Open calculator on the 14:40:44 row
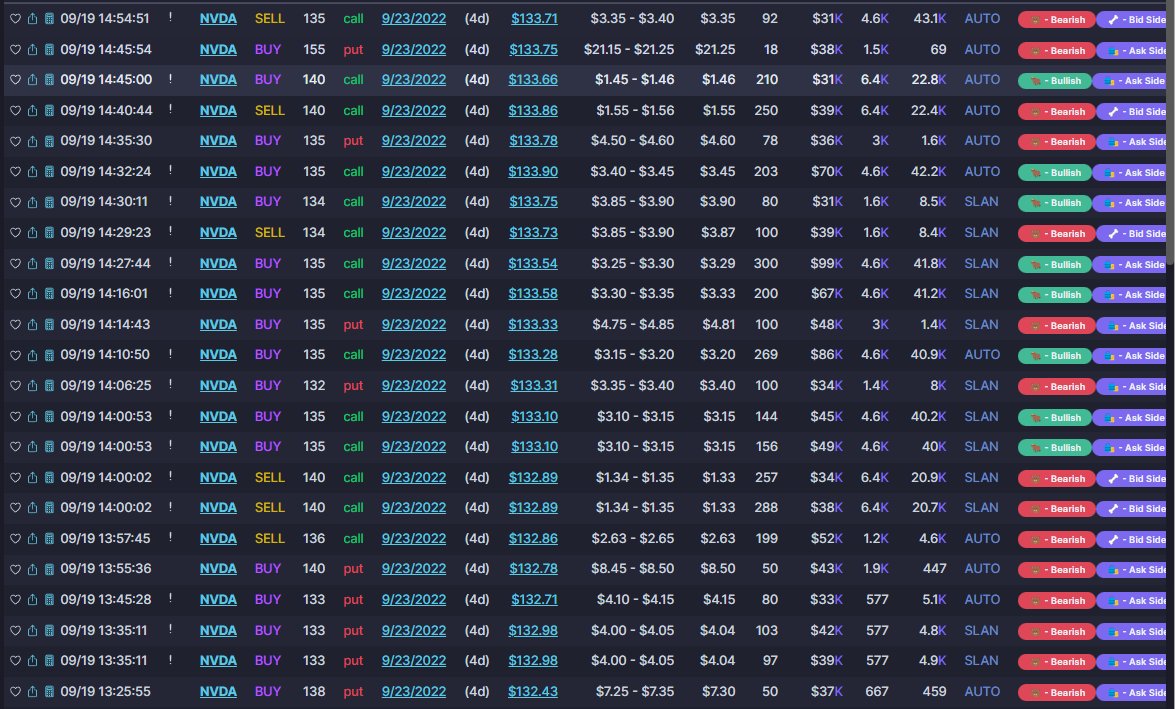The image size is (1175, 709). [x=49, y=110]
